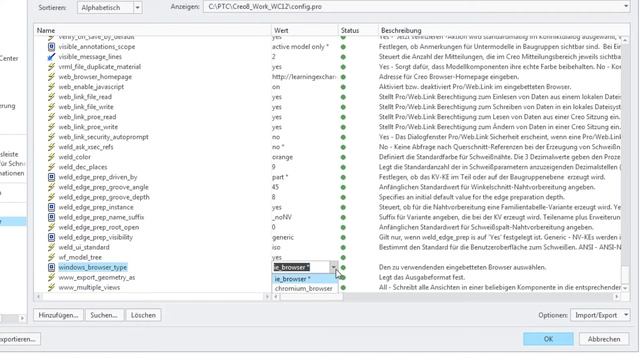Click the icon beside visible_annotations_scope
640x360 pixels.
(51, 47)
